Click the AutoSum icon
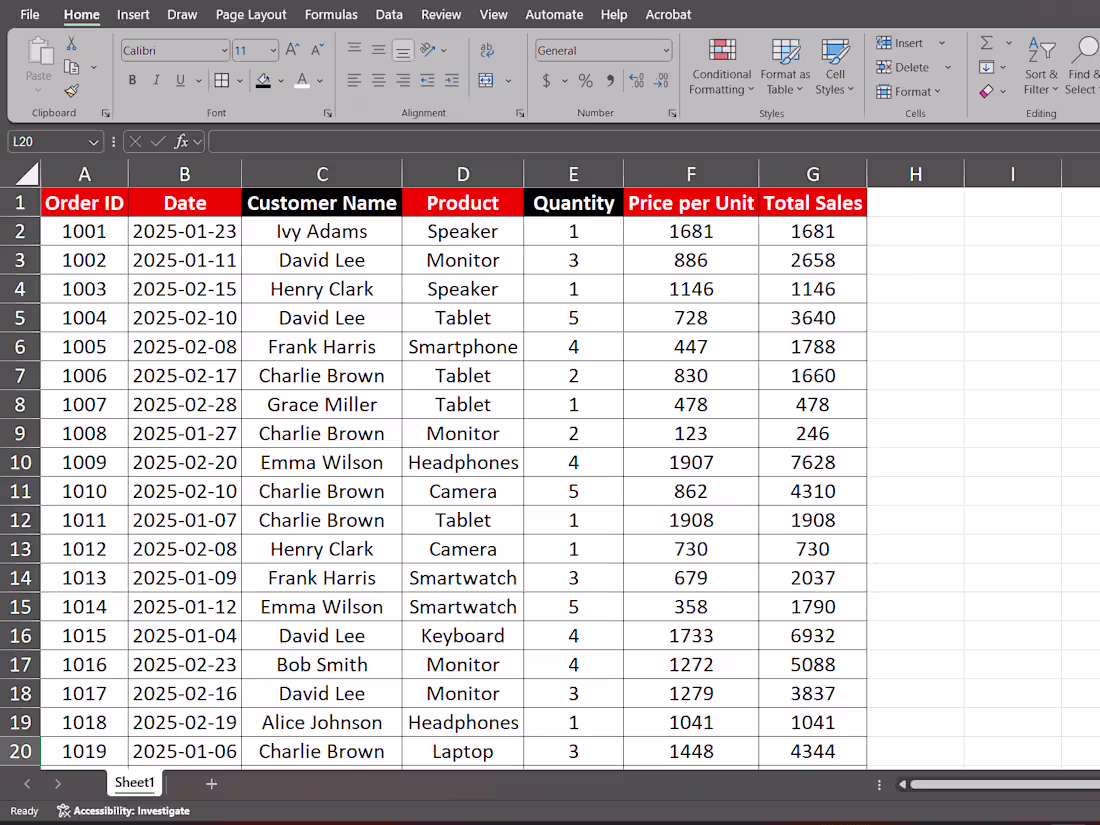 pos(988,43)
